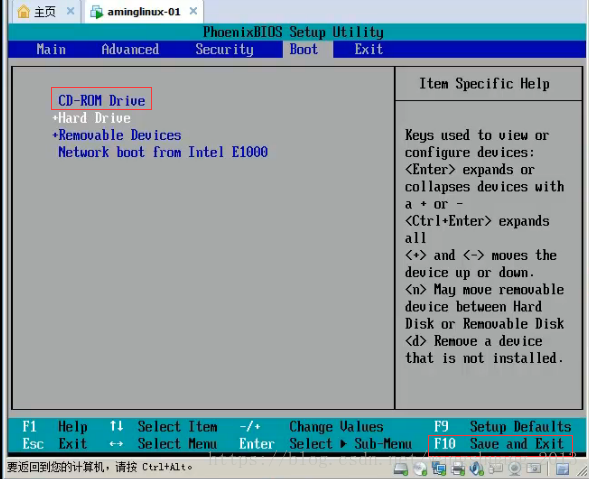
Task: Close the aminglinux-01 tab
Action: coord(193,11)
